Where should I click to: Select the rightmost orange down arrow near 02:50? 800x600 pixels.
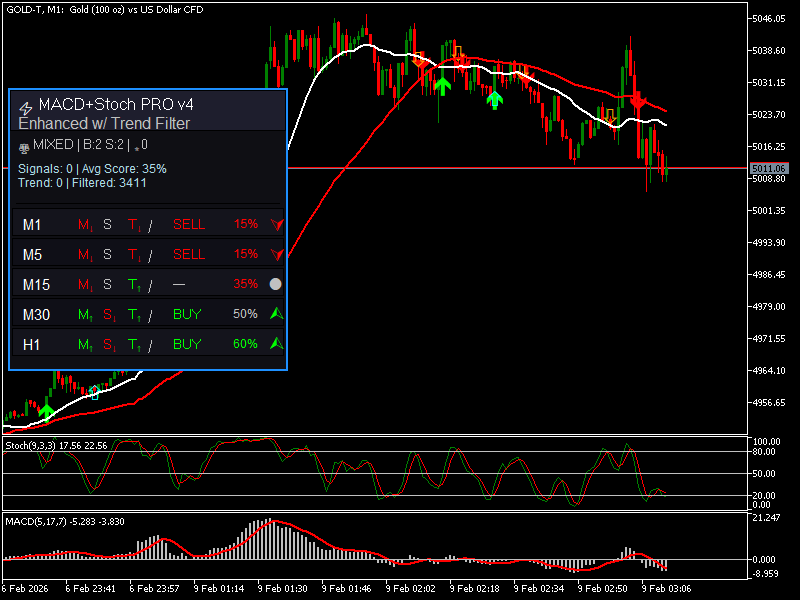pos(610,116)
